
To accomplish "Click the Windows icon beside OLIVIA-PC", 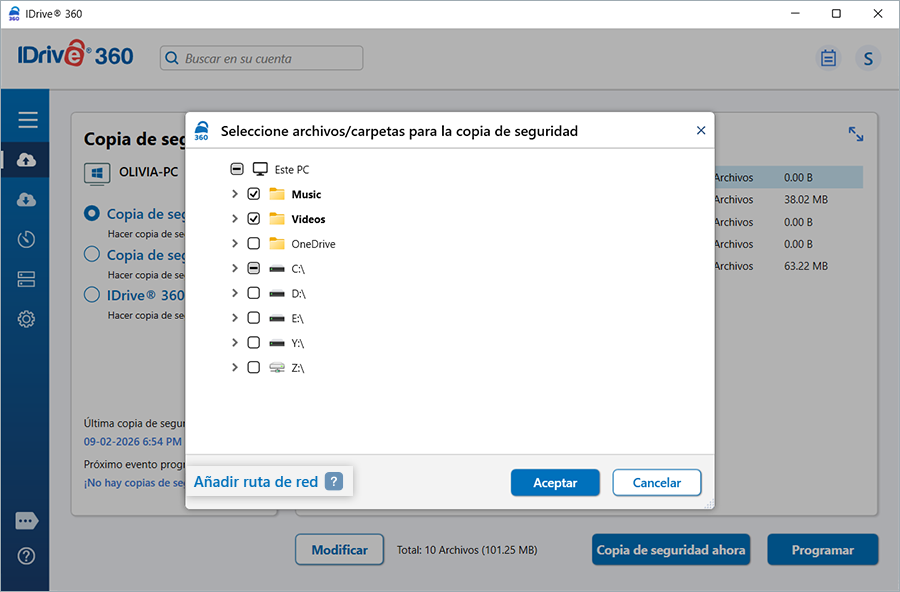I will pyautogui.click(x=97, y=173).
